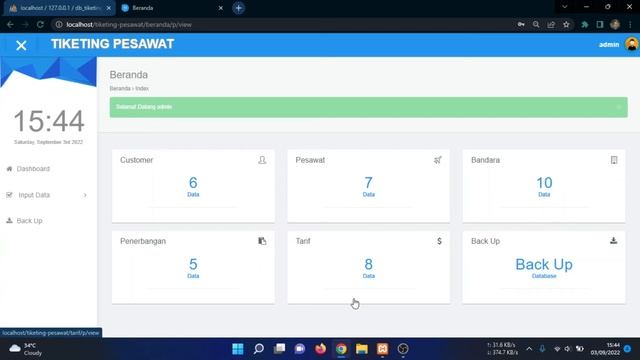Open Penerbangan count 5 Data
The width and height of the screenshot is (640, 360).
click(193, 268)
